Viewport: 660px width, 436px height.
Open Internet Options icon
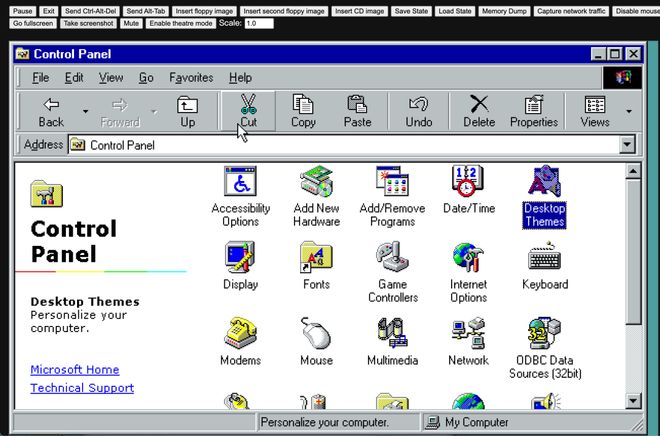coord(468,259)
